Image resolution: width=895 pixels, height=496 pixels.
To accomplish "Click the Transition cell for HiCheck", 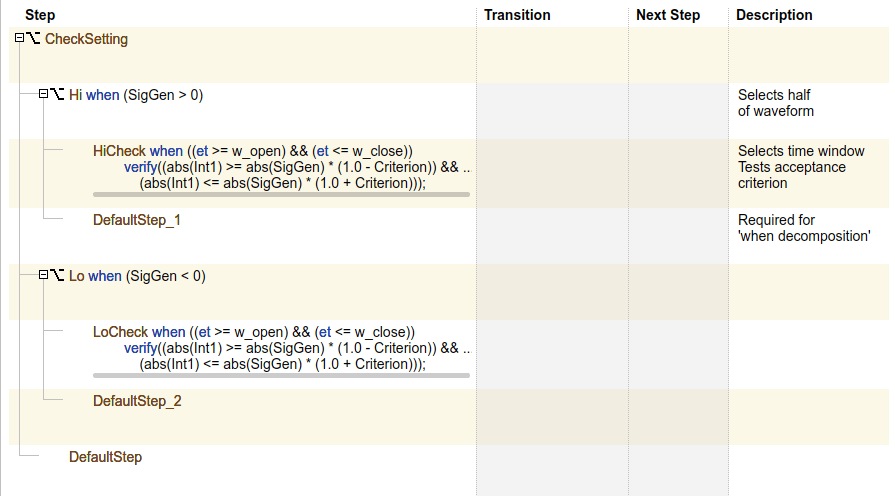I will (552, 167).
